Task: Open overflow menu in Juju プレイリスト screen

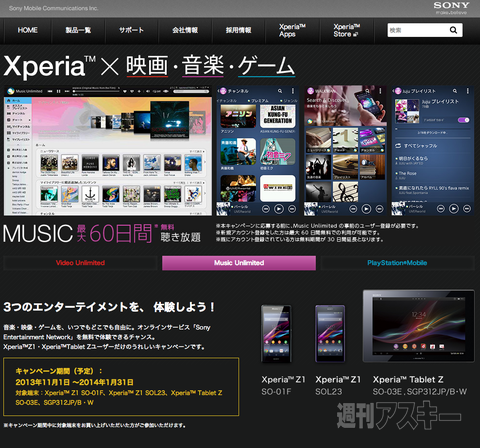Action: (468, 91)
